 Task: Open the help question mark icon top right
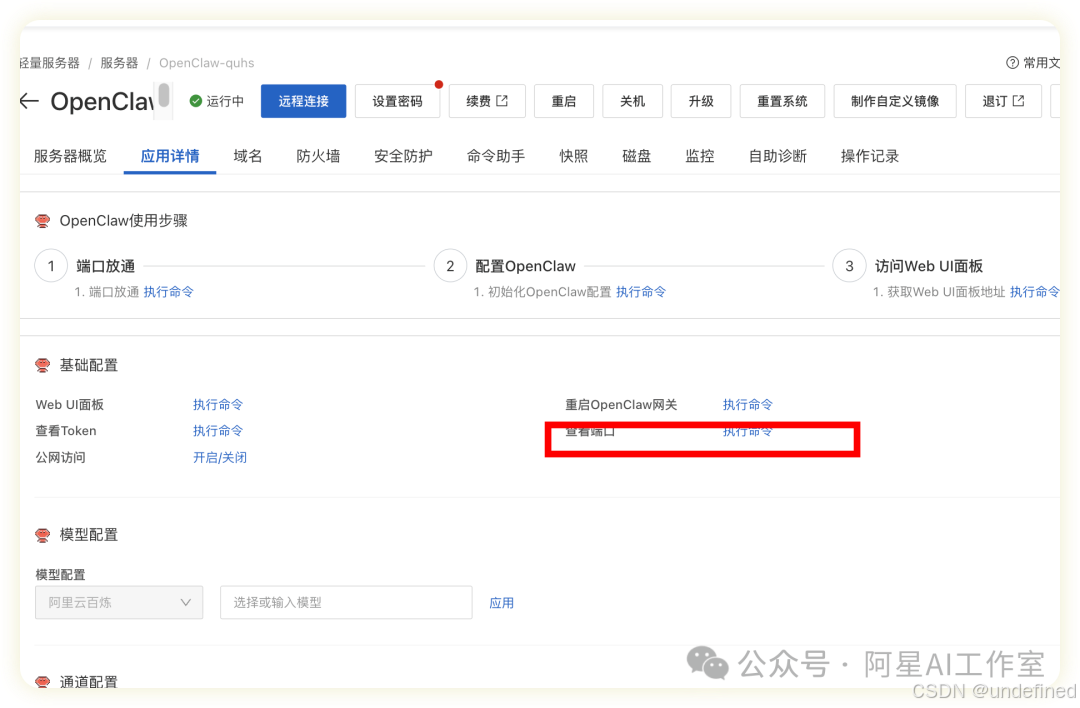click(x=1012, y=63)
